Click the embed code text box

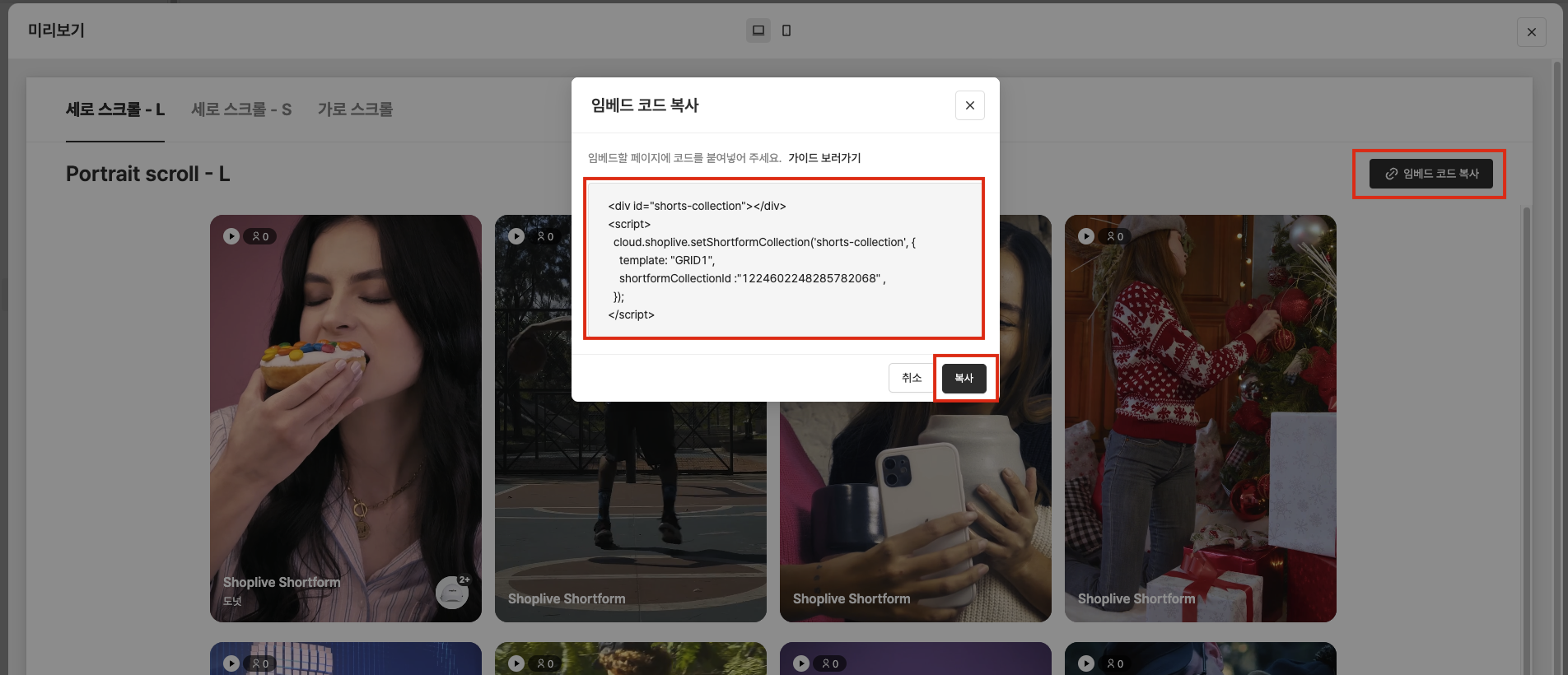(x=784, y=258)
